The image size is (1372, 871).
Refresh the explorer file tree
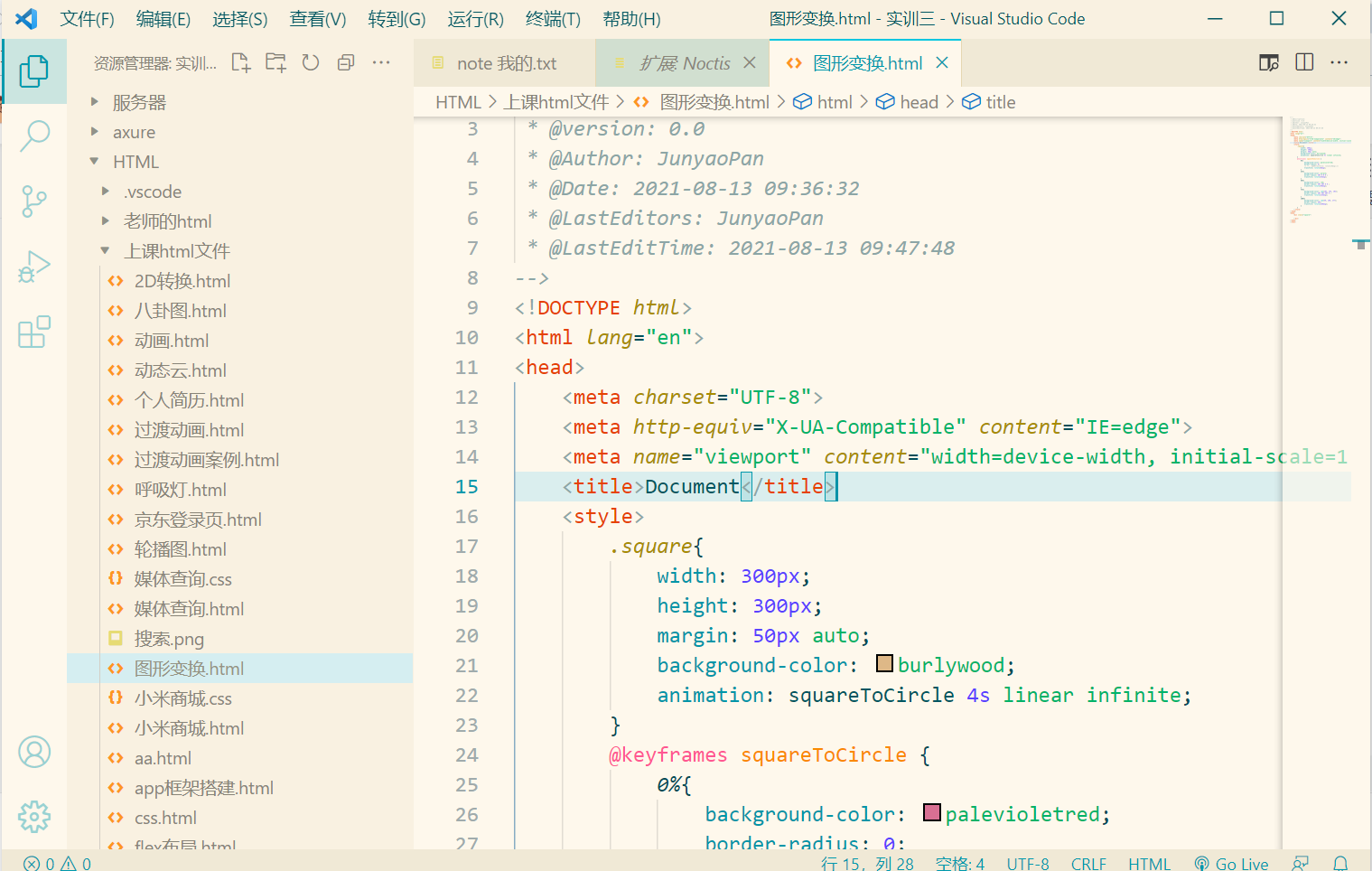311,62
